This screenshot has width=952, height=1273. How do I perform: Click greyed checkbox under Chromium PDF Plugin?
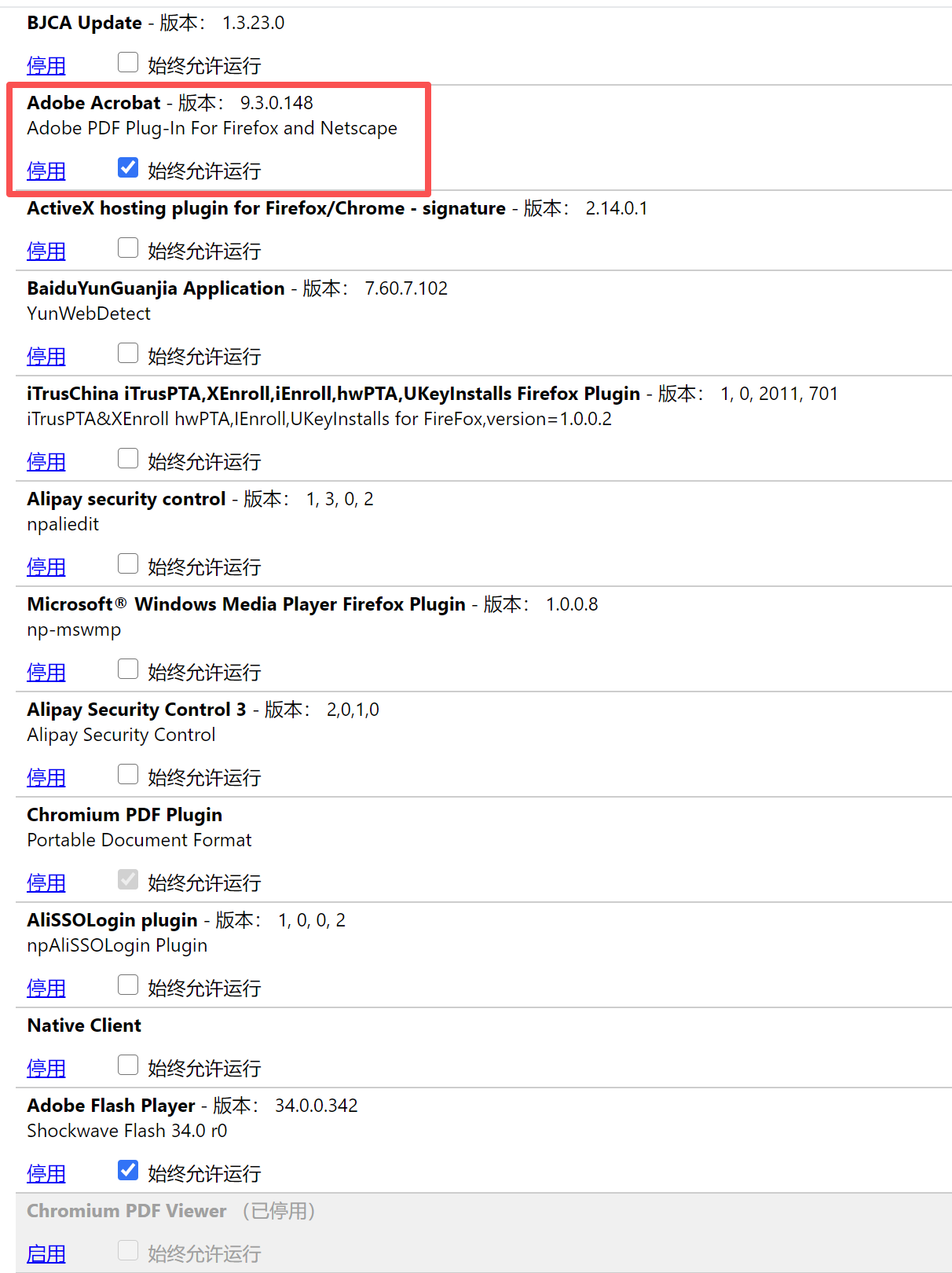[128, 879]
